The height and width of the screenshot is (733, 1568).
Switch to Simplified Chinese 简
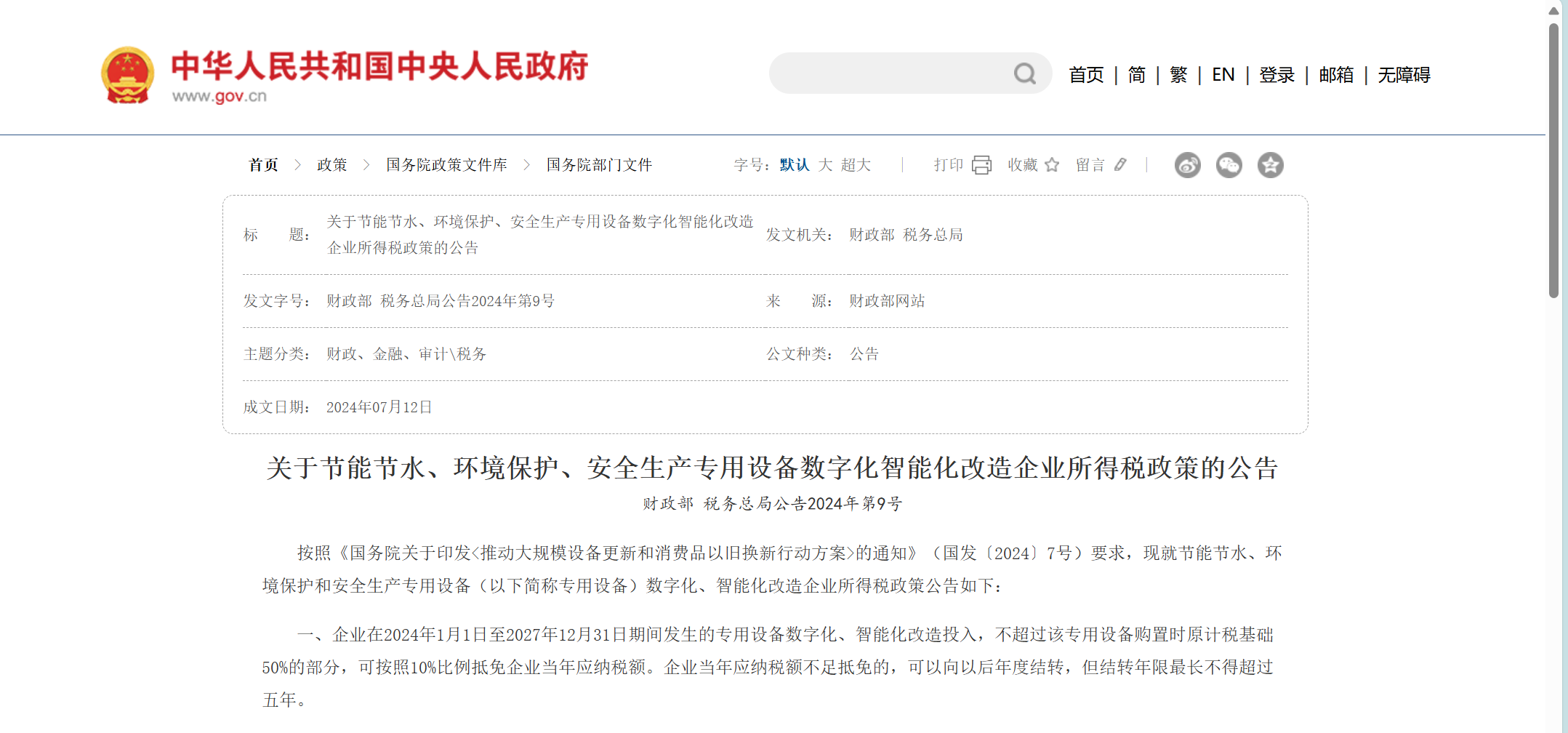(x=1136, y=75)
